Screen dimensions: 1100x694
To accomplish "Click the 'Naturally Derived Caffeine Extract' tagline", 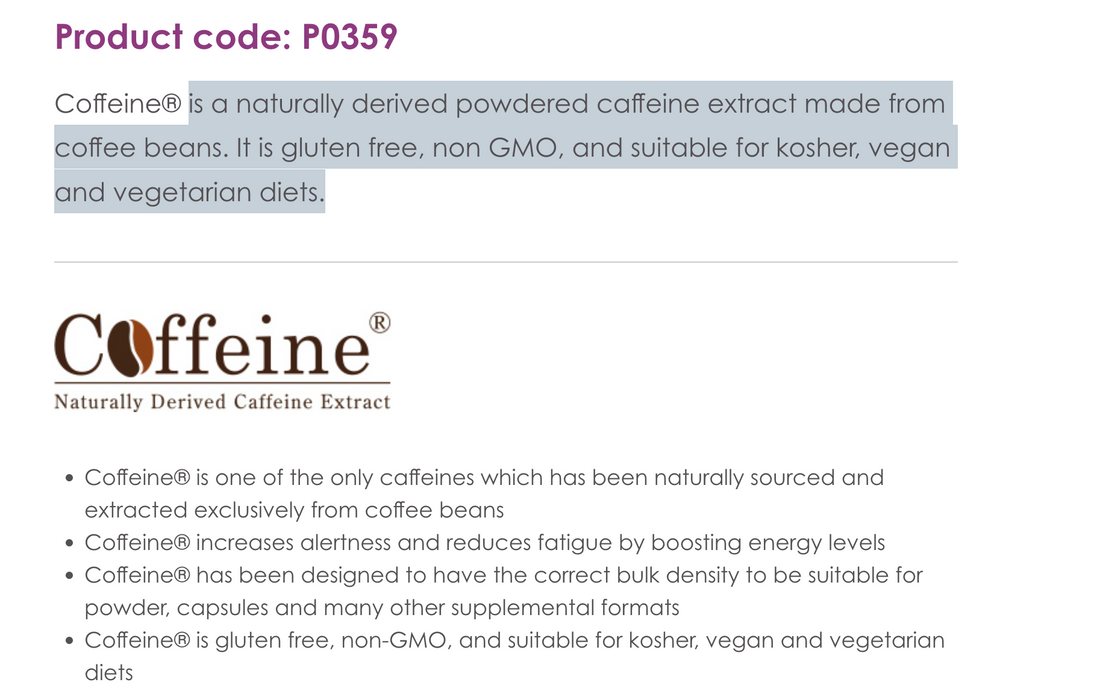I will pyautogui.click(x=222, y=401).
